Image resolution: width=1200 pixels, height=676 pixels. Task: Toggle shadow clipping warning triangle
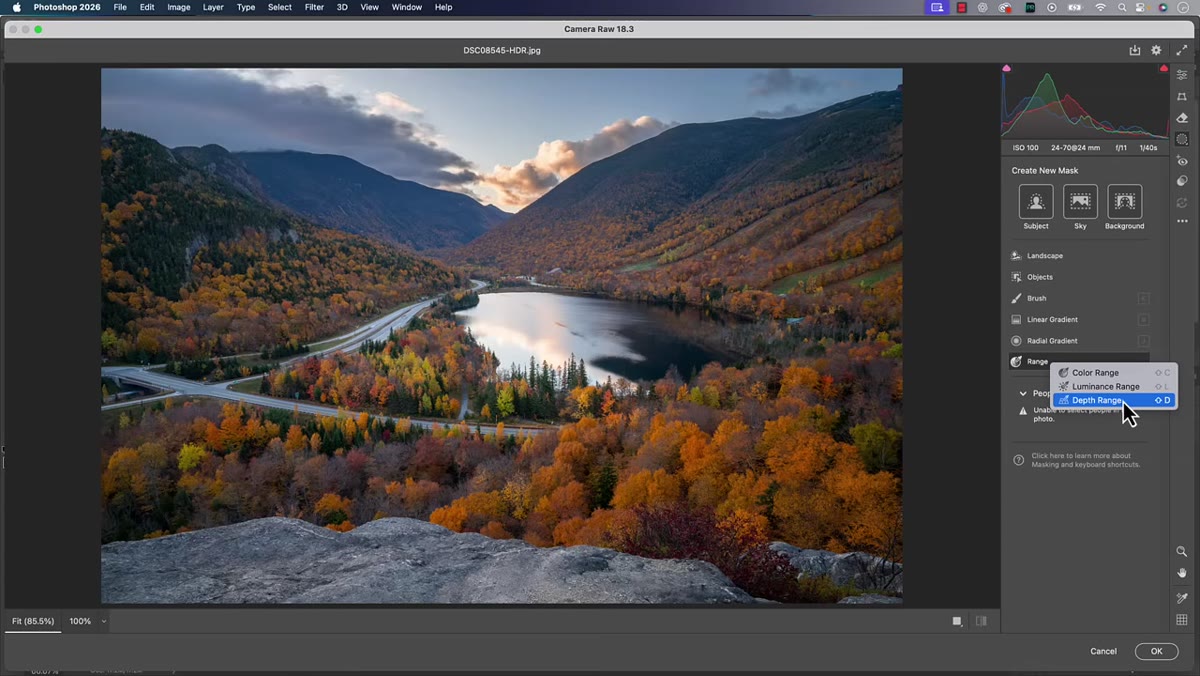[1006, 68]
